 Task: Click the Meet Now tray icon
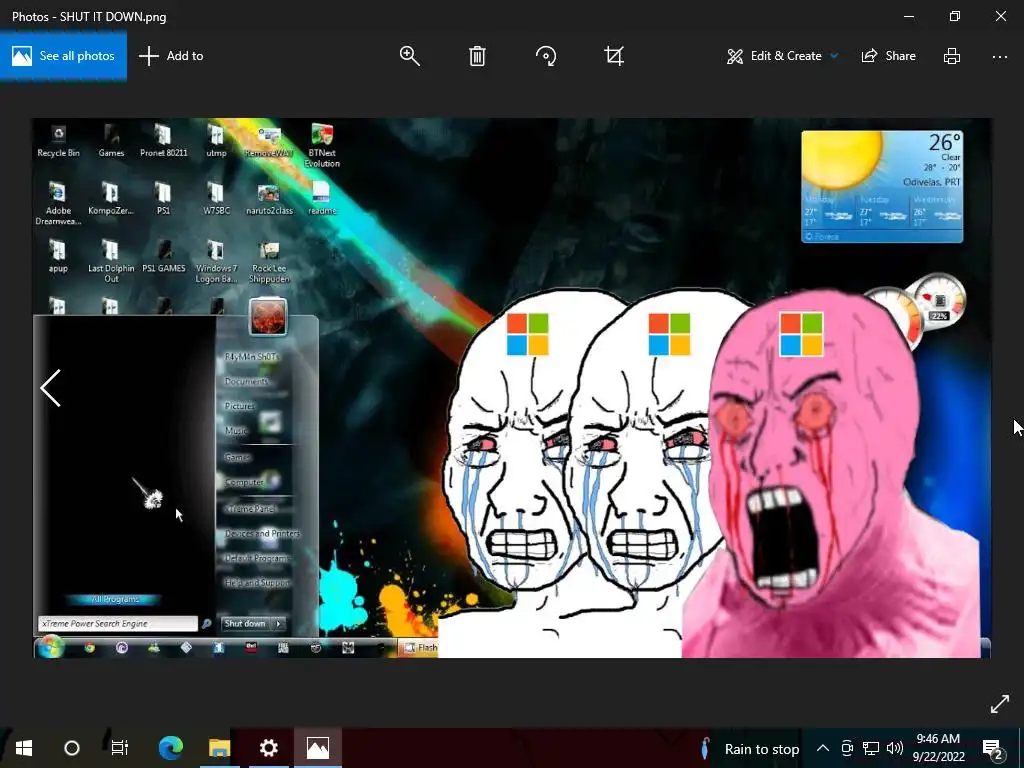pyautogui.click(x=847, y=749)
